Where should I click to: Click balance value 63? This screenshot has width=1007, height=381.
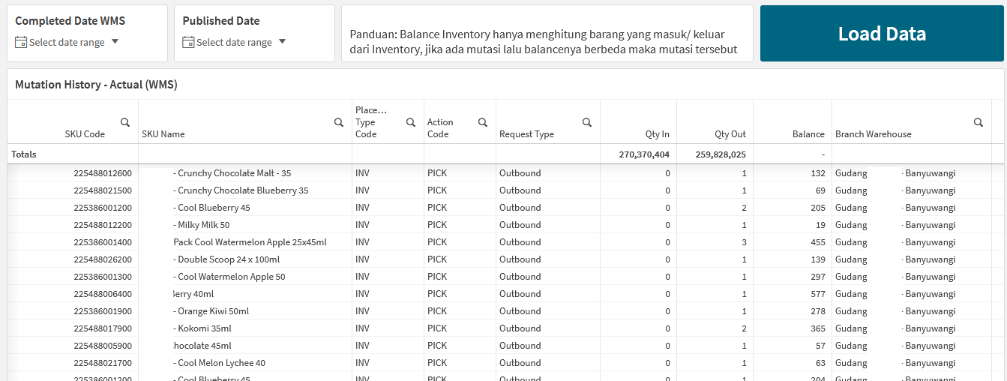coord(820,363)
